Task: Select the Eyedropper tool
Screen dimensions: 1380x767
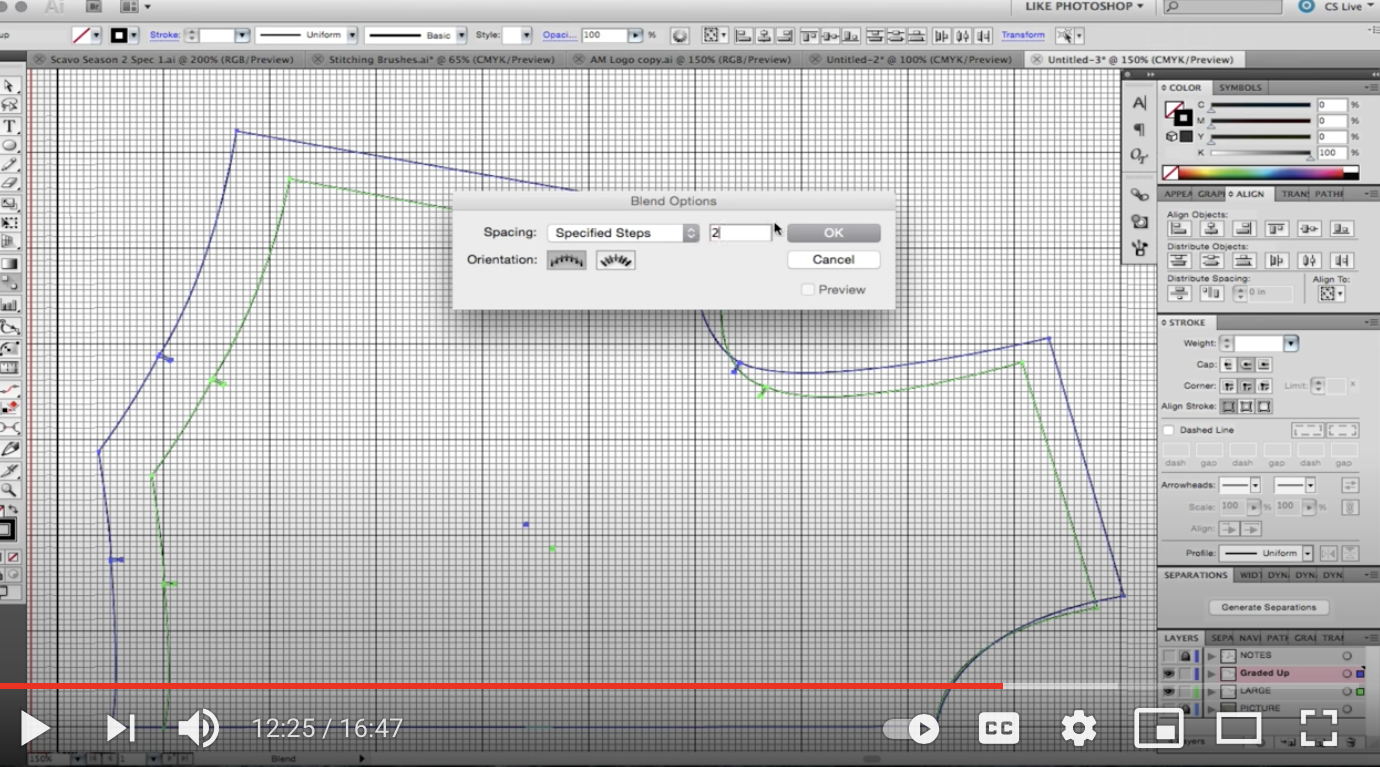Action: click(x=10, y=470)
